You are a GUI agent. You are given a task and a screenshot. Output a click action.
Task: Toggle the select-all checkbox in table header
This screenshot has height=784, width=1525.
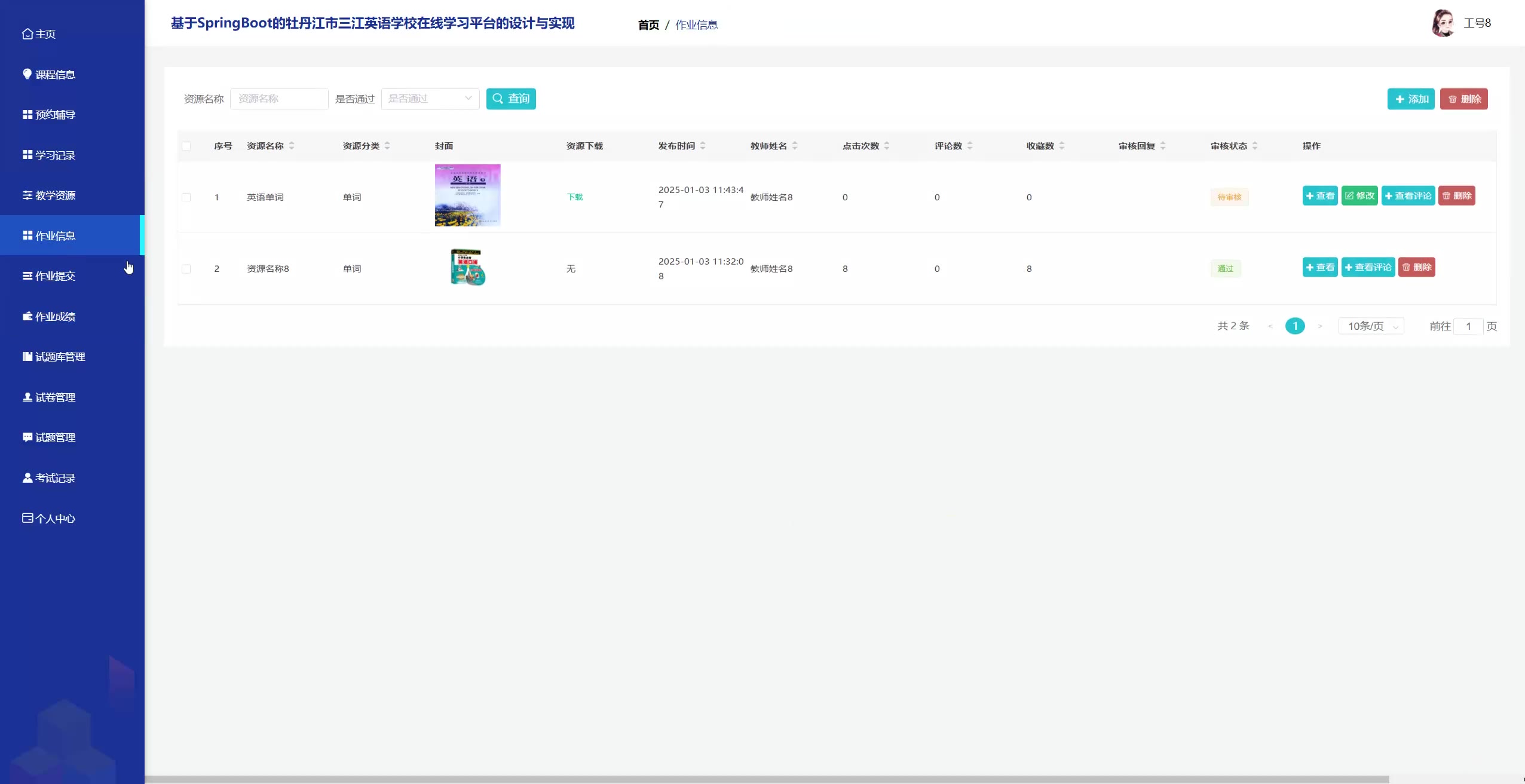coord(186,146)
